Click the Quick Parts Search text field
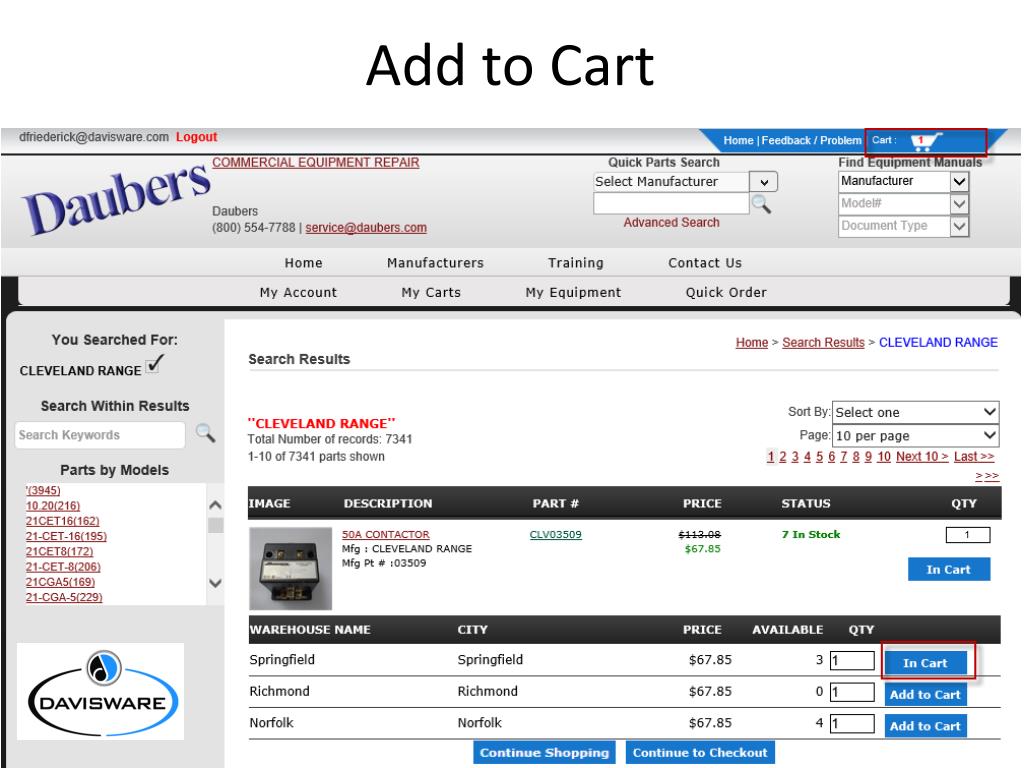The height and width of the screenshot is (768, 1024). [x=671, y=204]
